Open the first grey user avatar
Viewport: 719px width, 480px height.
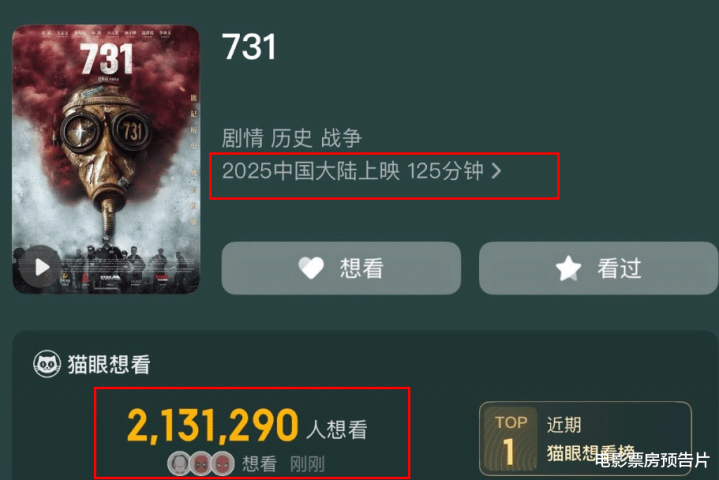(179, 463)
